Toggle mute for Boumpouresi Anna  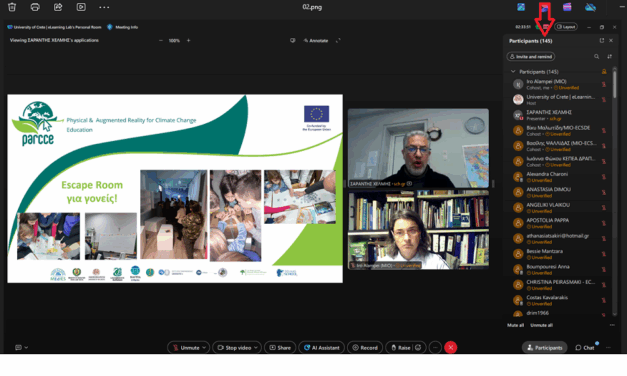[604, 270]
